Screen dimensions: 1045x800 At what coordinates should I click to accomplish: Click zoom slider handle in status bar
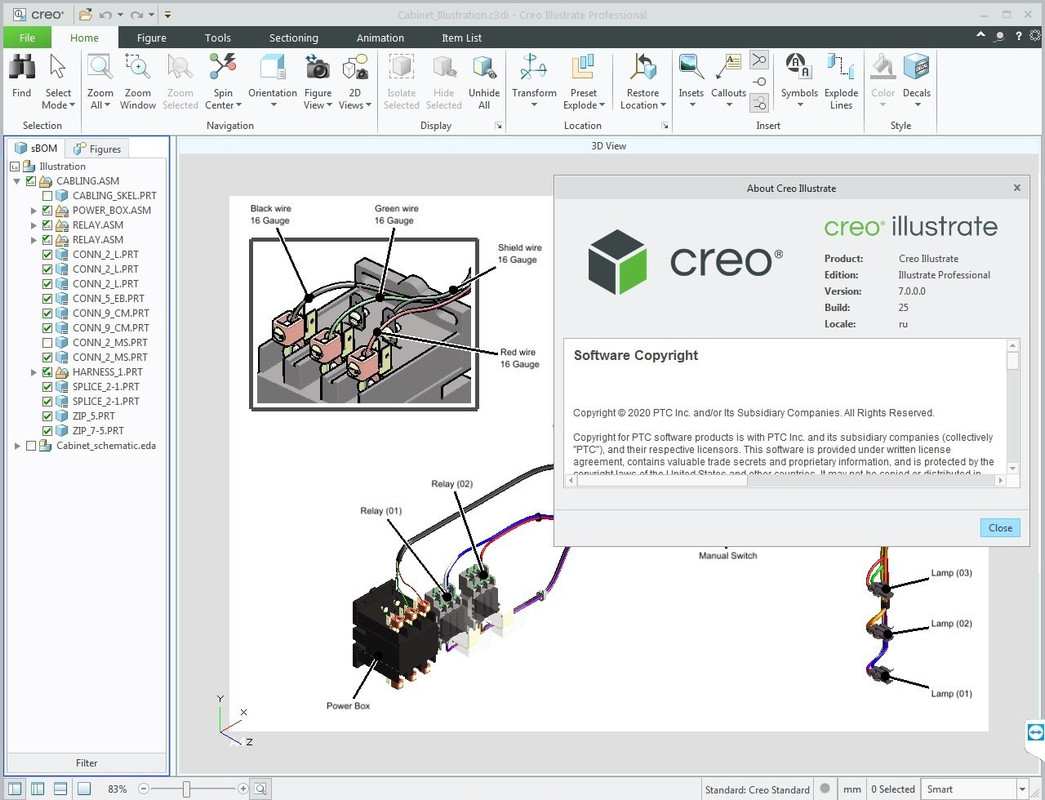tap(186, 789)
